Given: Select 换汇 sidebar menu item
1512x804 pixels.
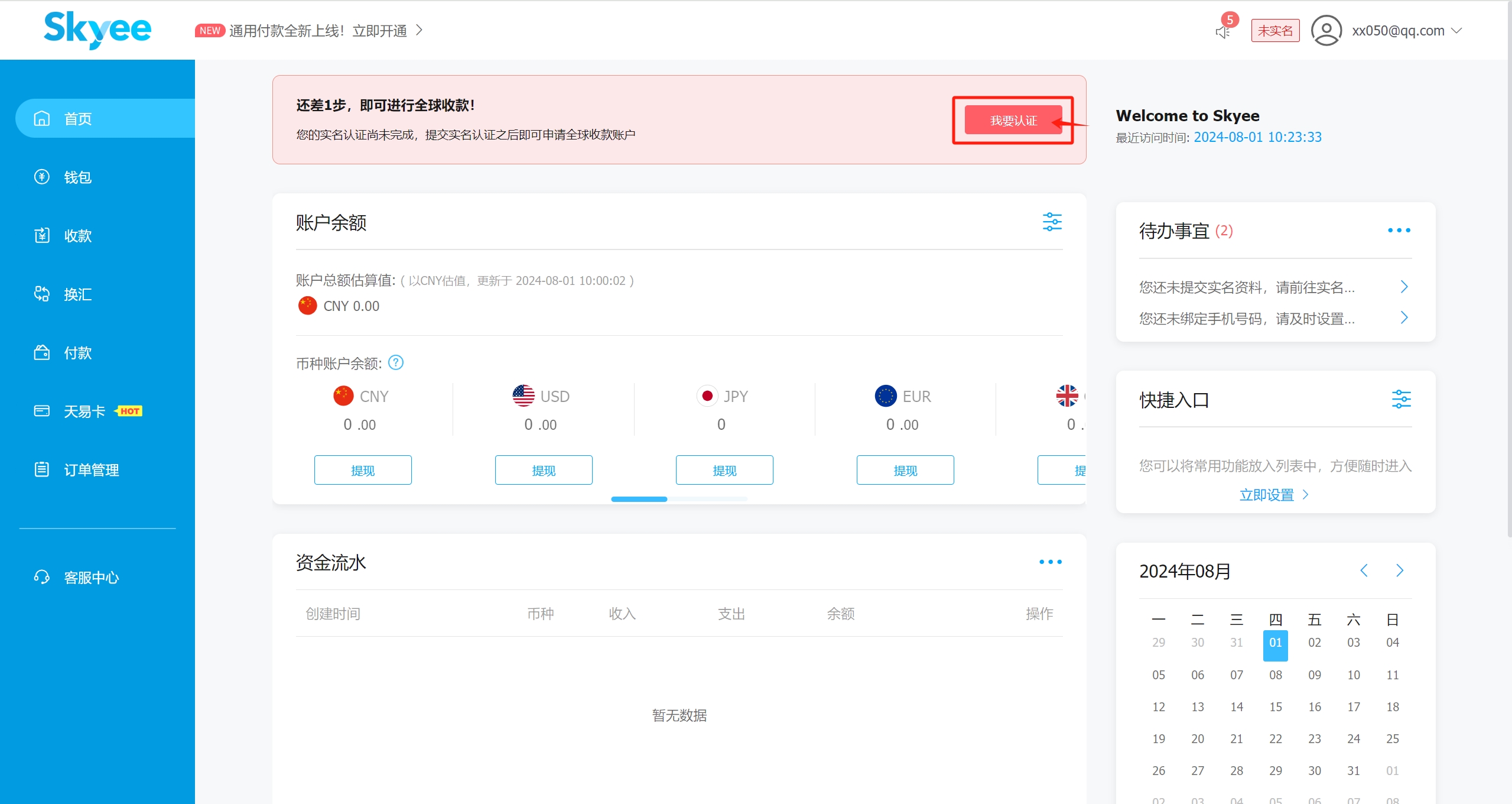Looking at the screenshot, I should click(x=77, y=294).
